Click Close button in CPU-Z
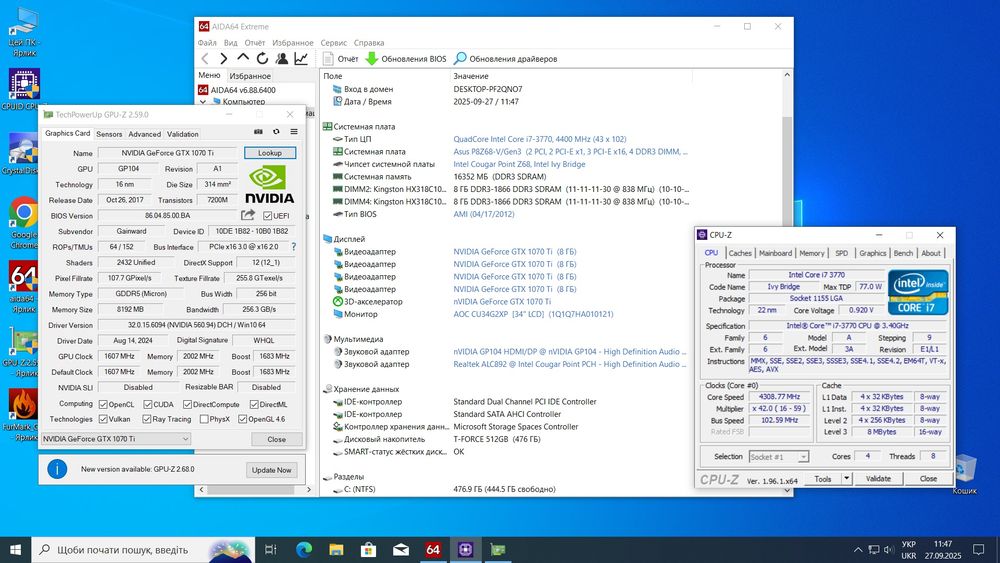Image resolution: width=1000 pixels, height=563 pixels. point(928,478)
